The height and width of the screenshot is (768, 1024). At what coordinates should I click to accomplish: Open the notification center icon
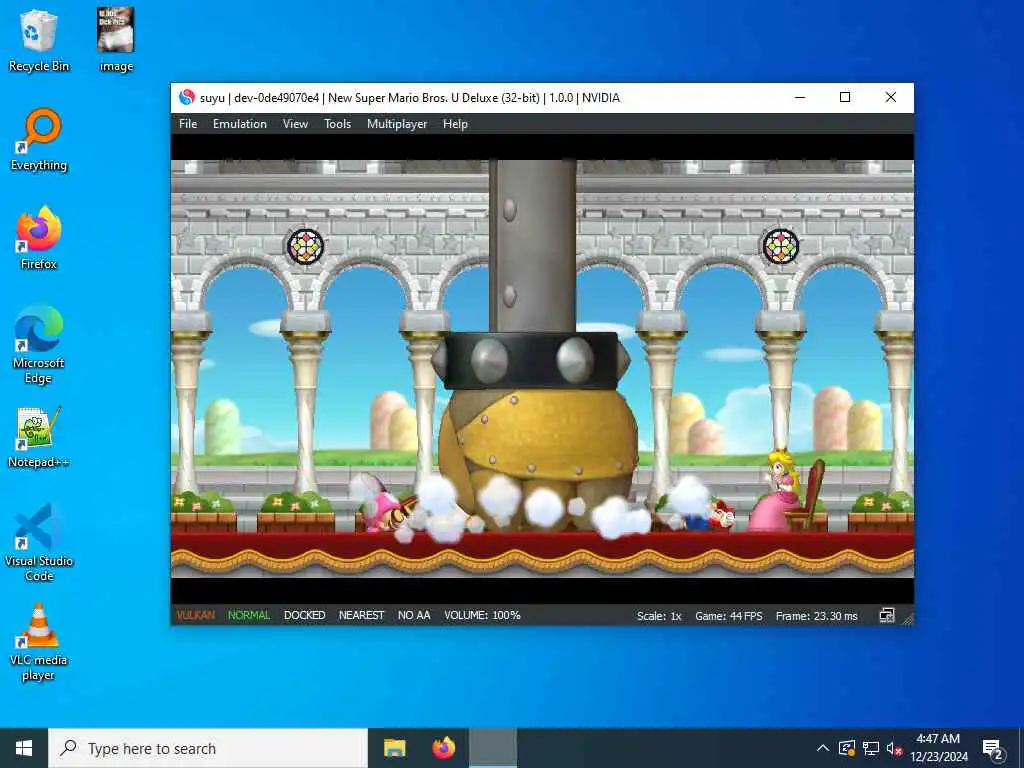pyautogui.click(x=993, y=748)
